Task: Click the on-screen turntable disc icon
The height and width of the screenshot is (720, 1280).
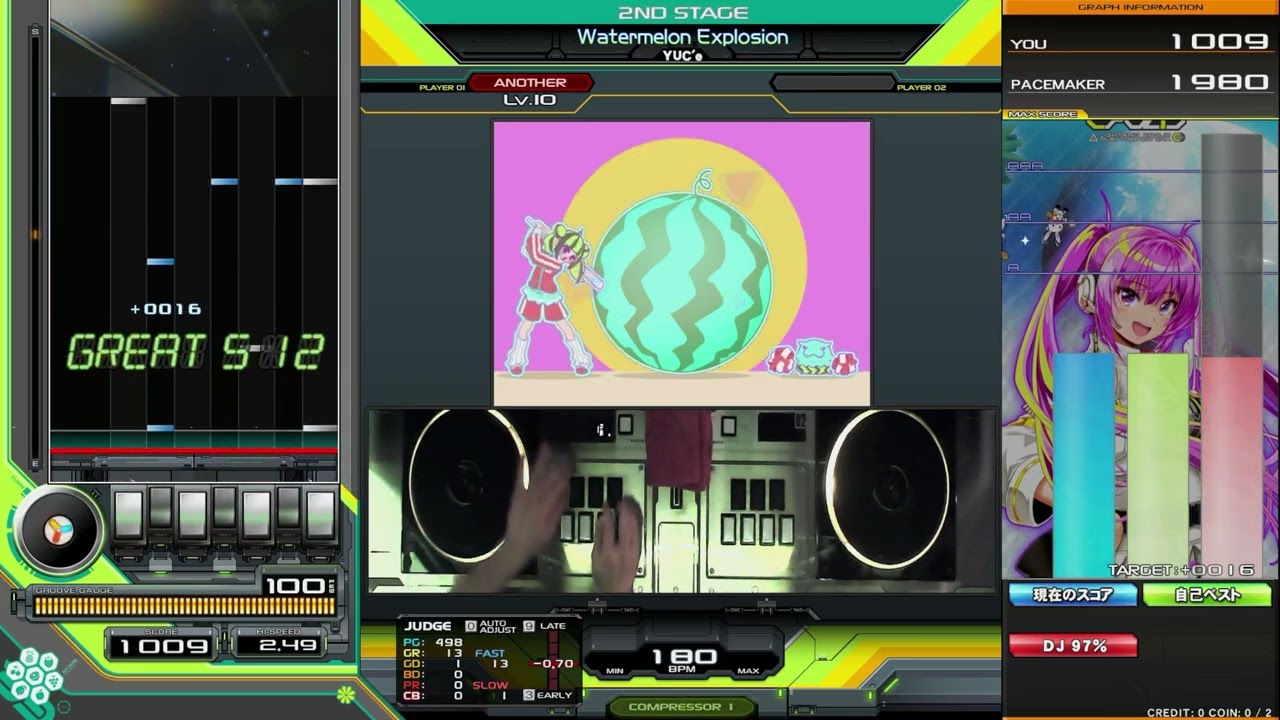Action: [x=58, y=530]
